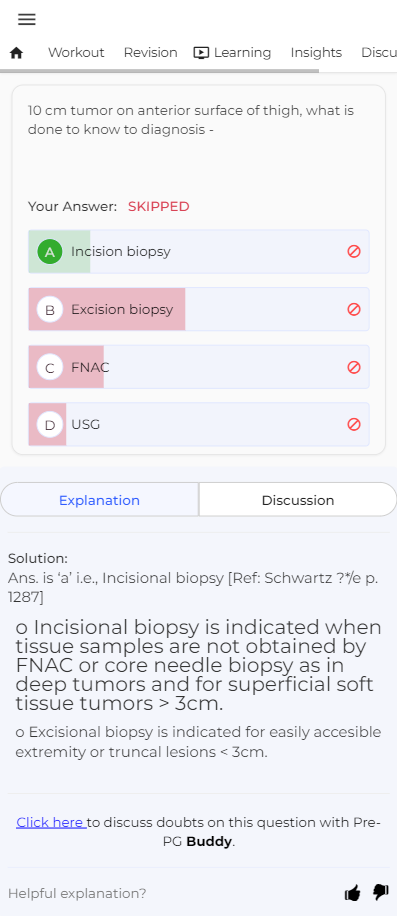This screenshot has height=916, width=397.
Task: Open the Workout tab
Action: (x=76, y=53)
